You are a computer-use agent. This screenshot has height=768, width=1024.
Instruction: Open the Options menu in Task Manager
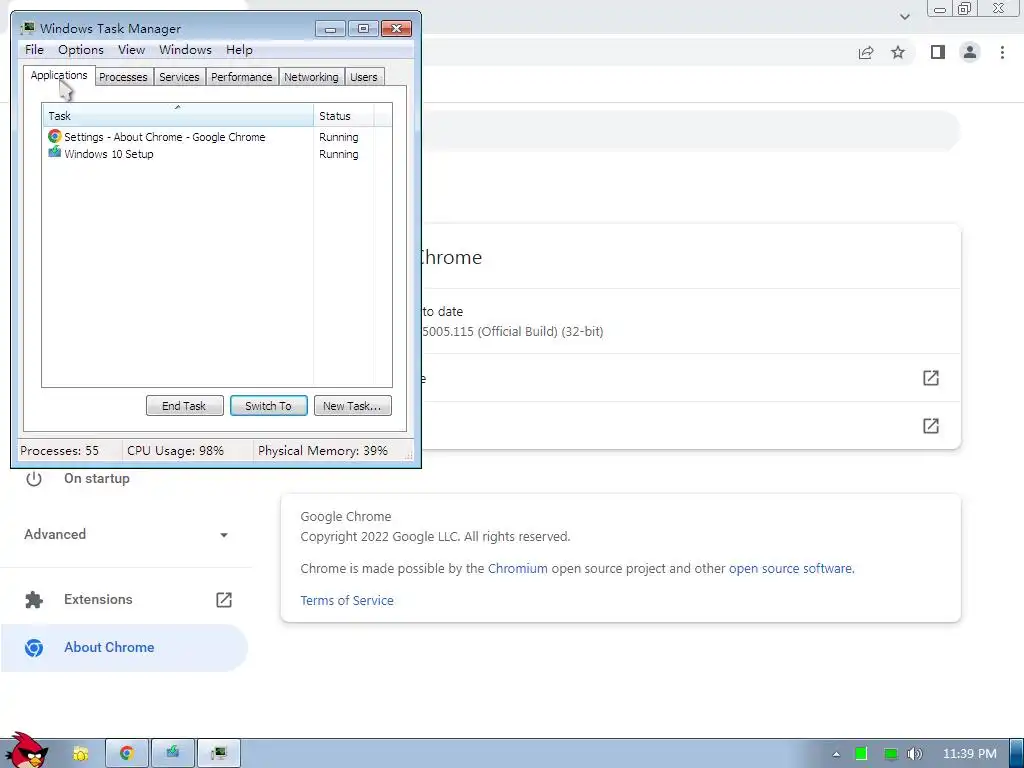click(81, 50)
